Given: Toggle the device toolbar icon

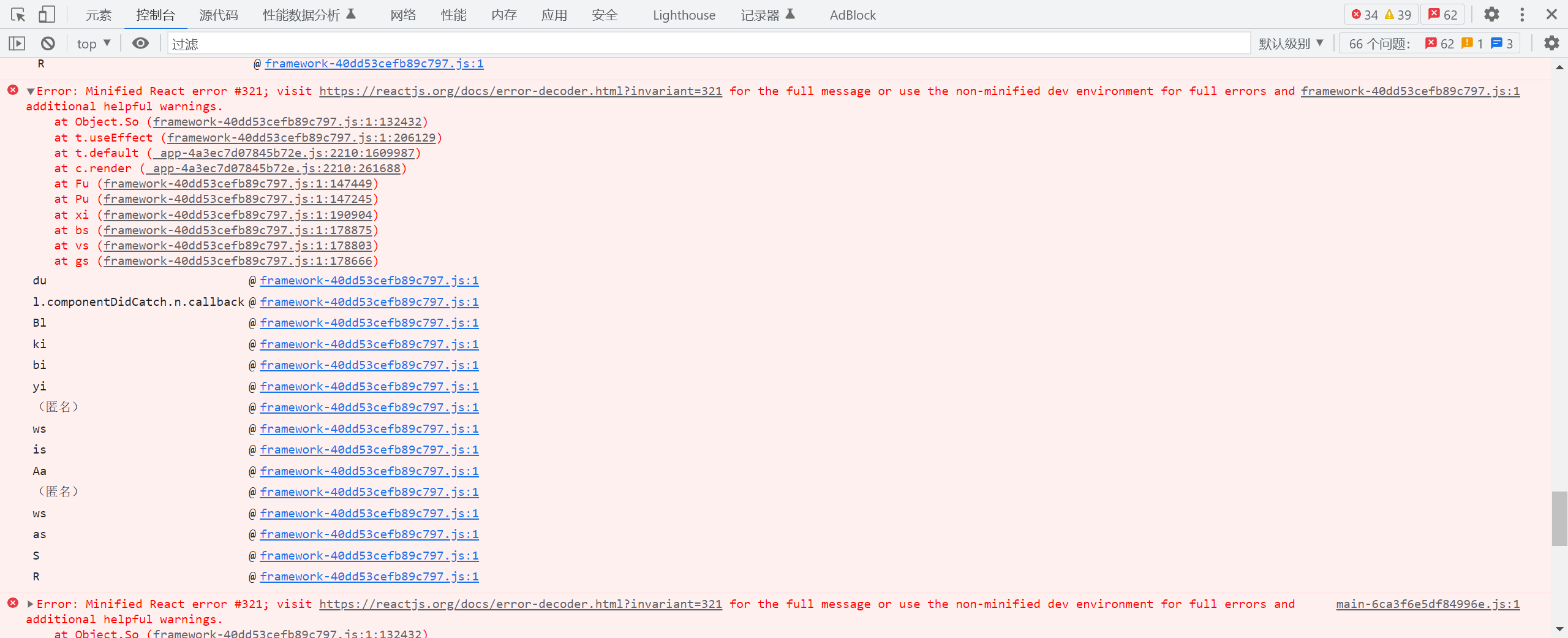Looking at the screenshot, I should 47,15.
